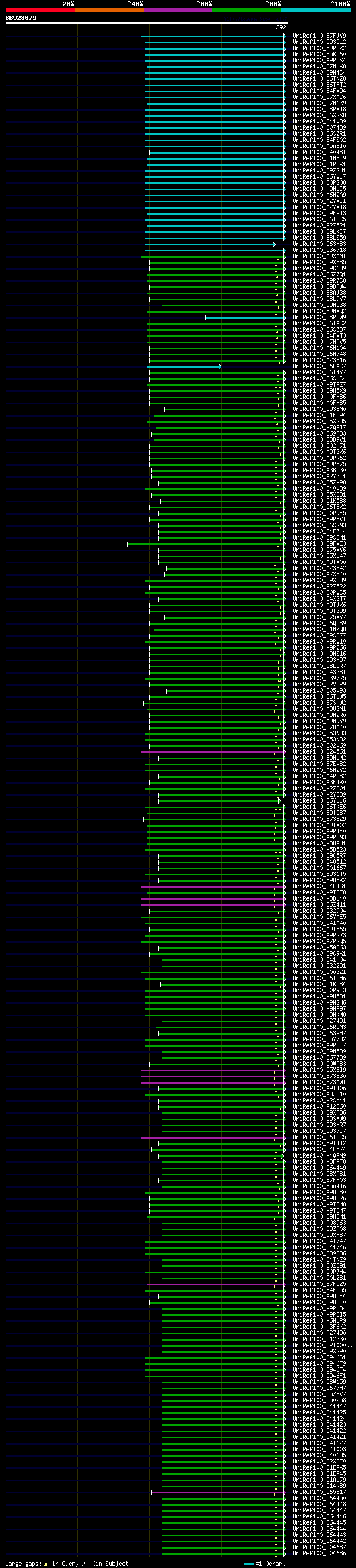Select label UniRef100_Q14K89
The image size is (356, 1568).
tap(319, 1487)
